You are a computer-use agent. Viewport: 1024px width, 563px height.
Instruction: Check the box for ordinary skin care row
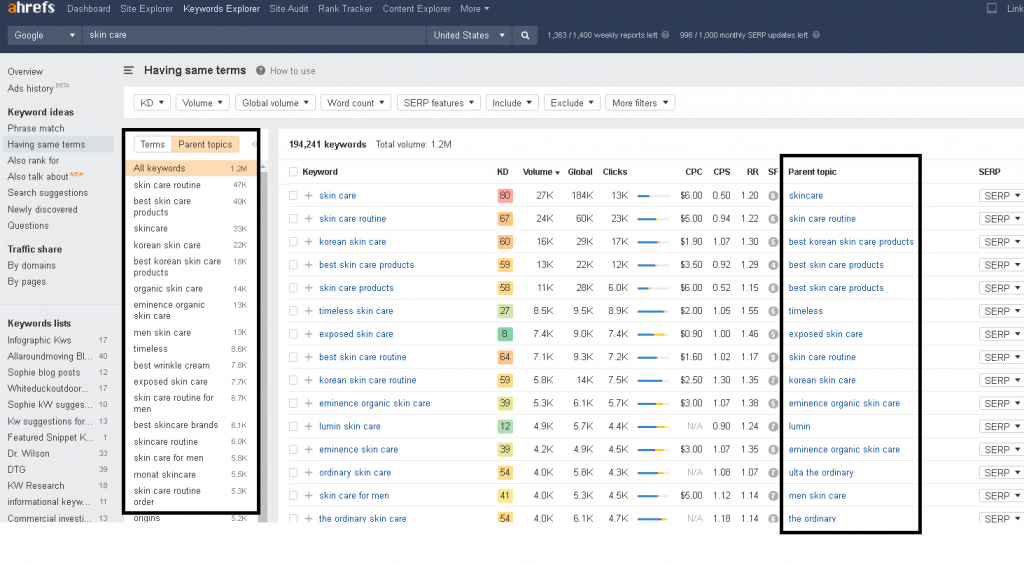coord(293,472)
